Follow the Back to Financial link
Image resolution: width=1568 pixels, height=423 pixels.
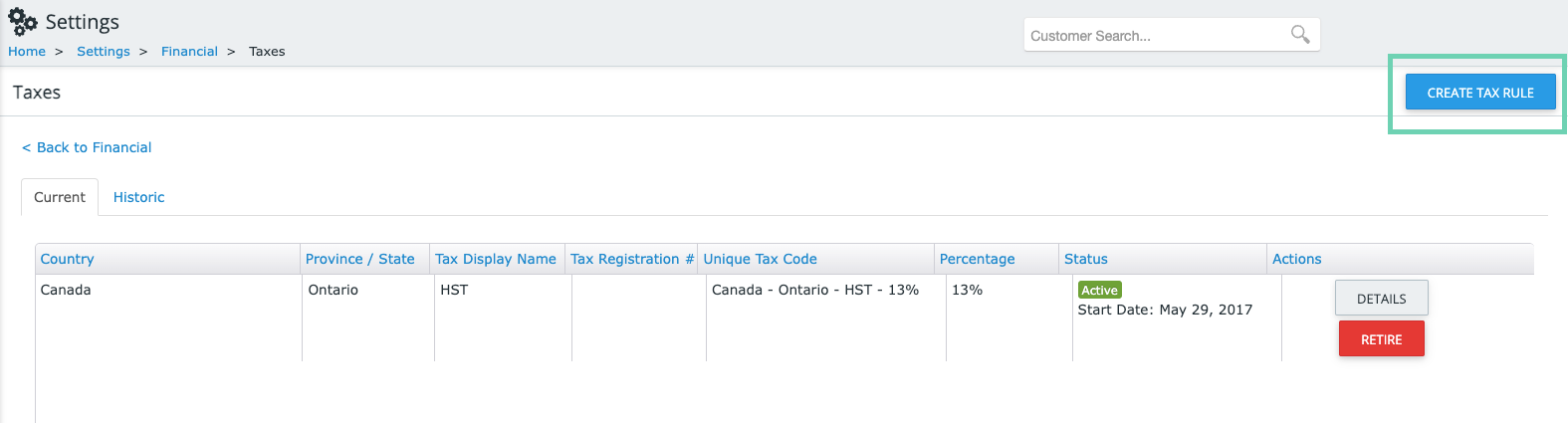coord(87,147)
